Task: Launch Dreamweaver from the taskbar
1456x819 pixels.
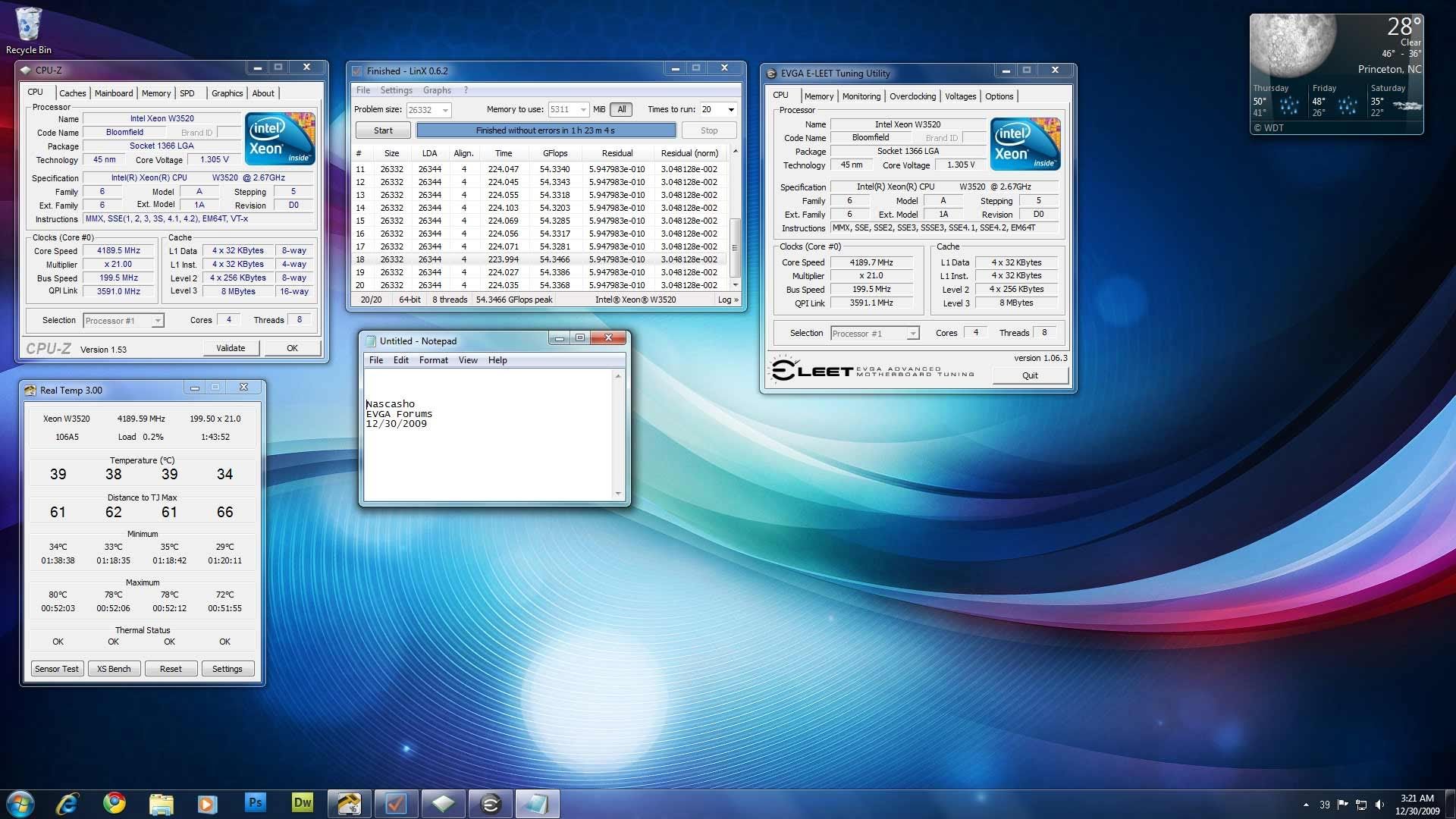Action: click(x=302, y=803)
